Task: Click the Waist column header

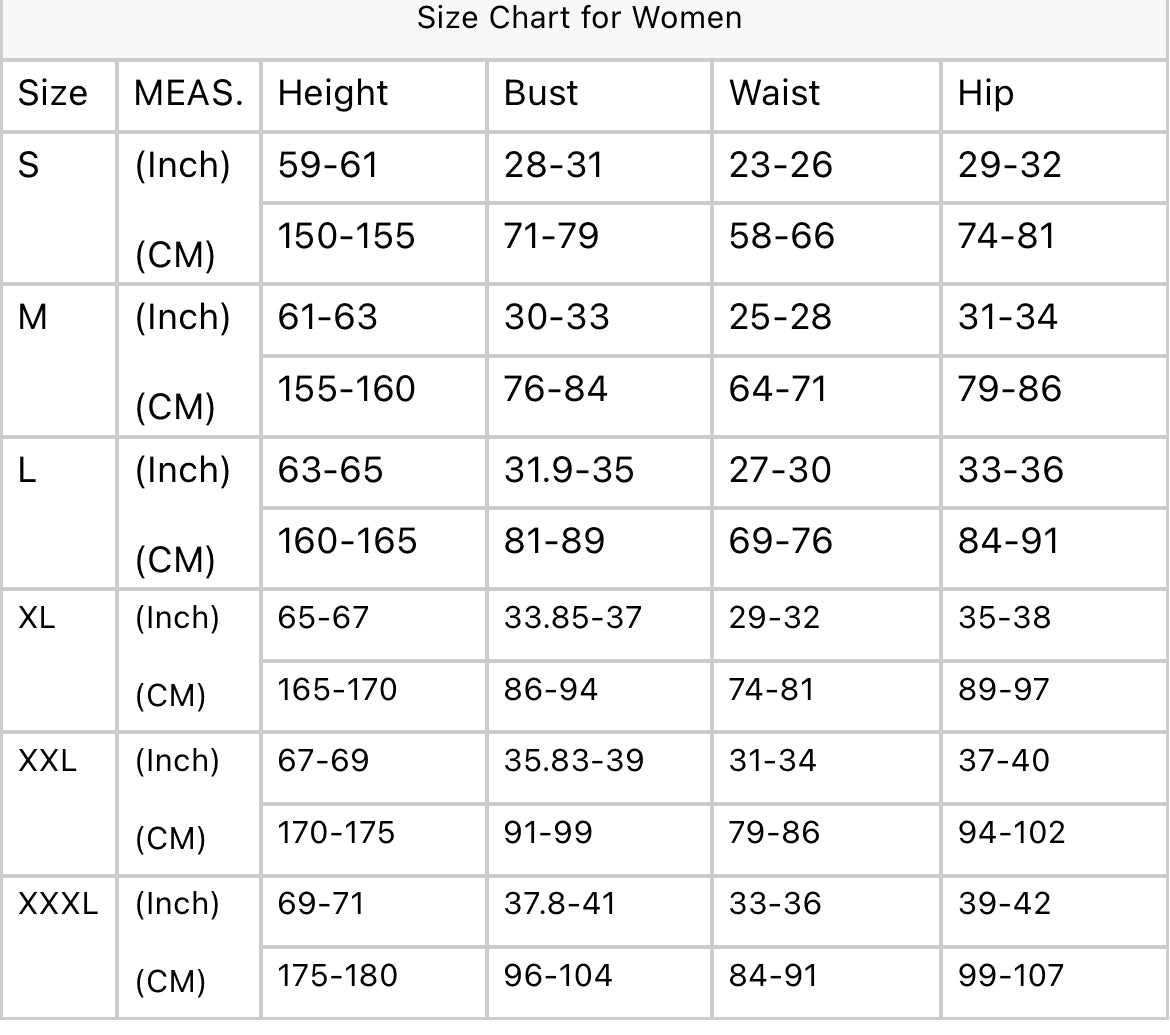Action: (x=774, y=93)
